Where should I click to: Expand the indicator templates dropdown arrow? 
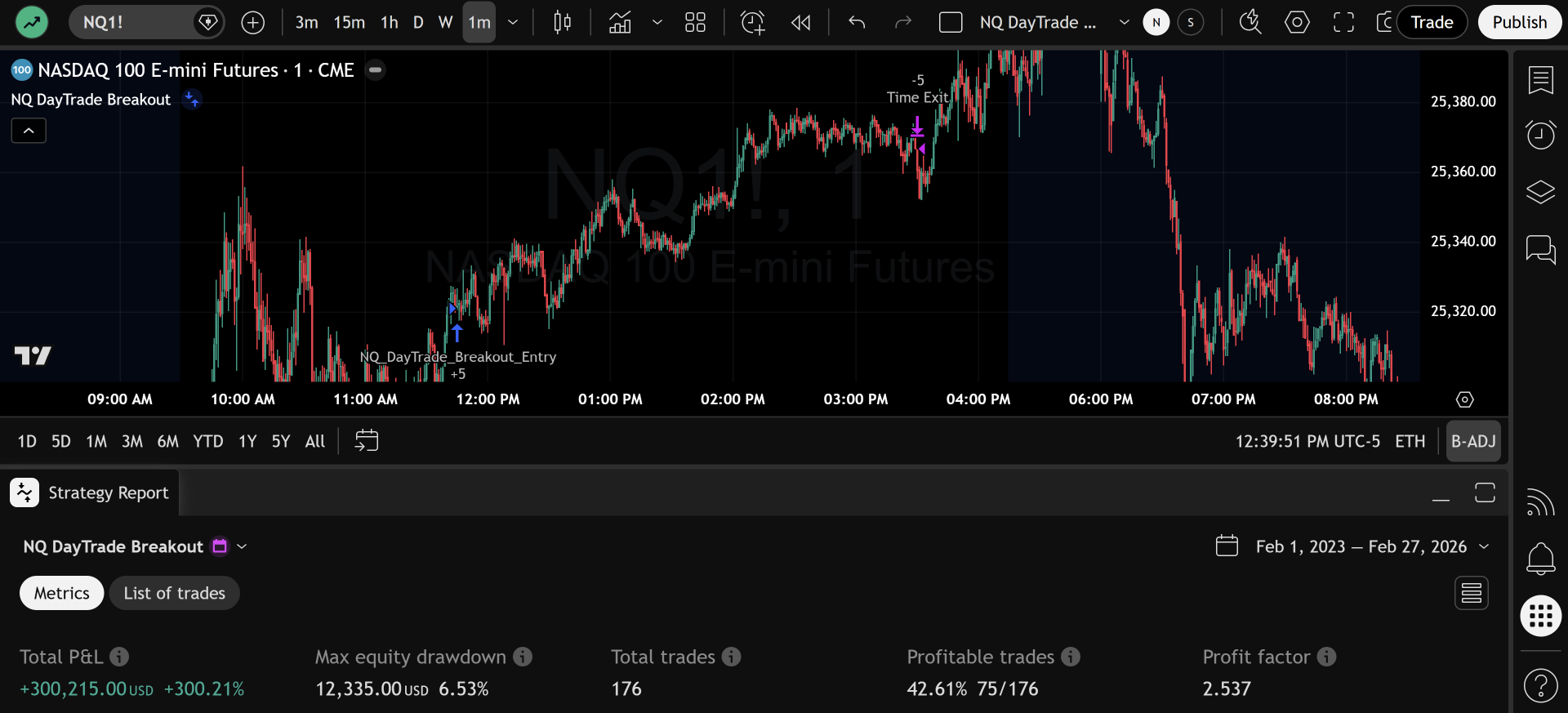tap(657, 22)
